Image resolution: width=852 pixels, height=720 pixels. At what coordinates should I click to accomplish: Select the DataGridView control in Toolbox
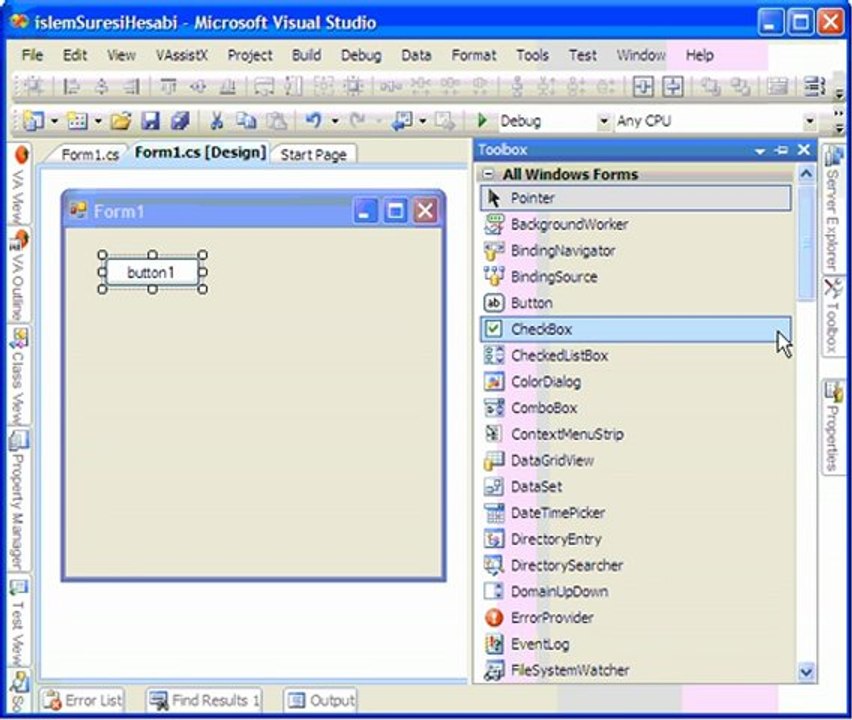click(635, 460)
